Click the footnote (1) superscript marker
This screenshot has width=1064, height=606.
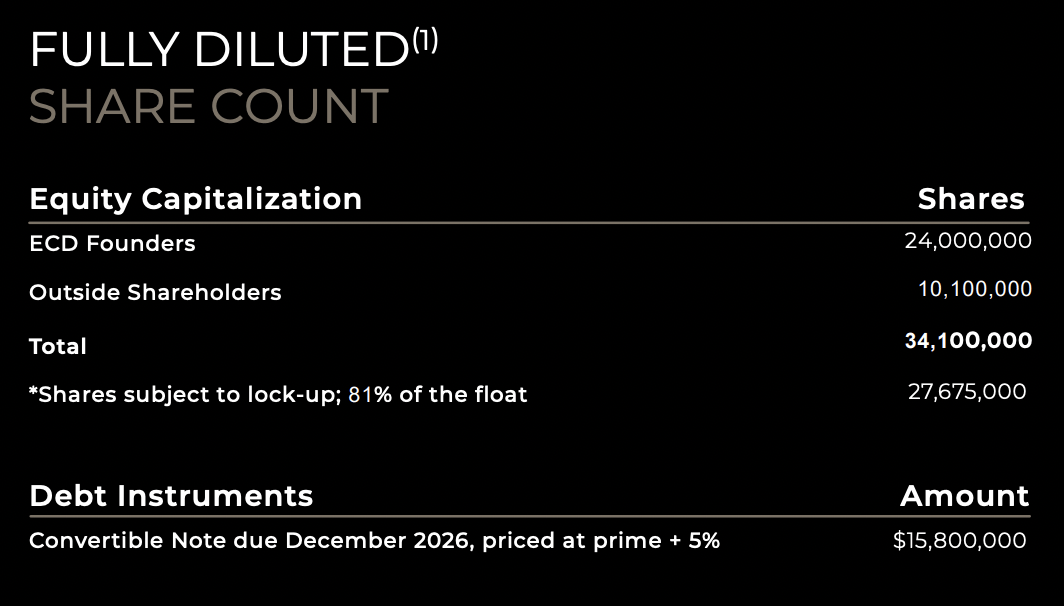point(424,42)
